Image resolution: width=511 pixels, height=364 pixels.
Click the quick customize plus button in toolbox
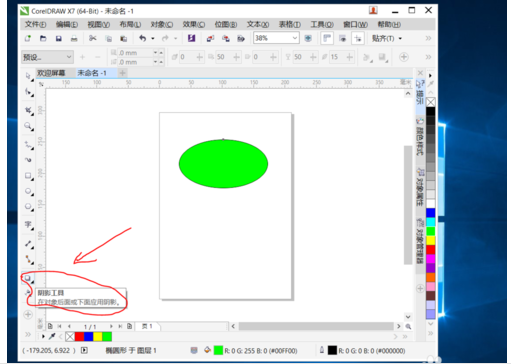pos(28,314)
